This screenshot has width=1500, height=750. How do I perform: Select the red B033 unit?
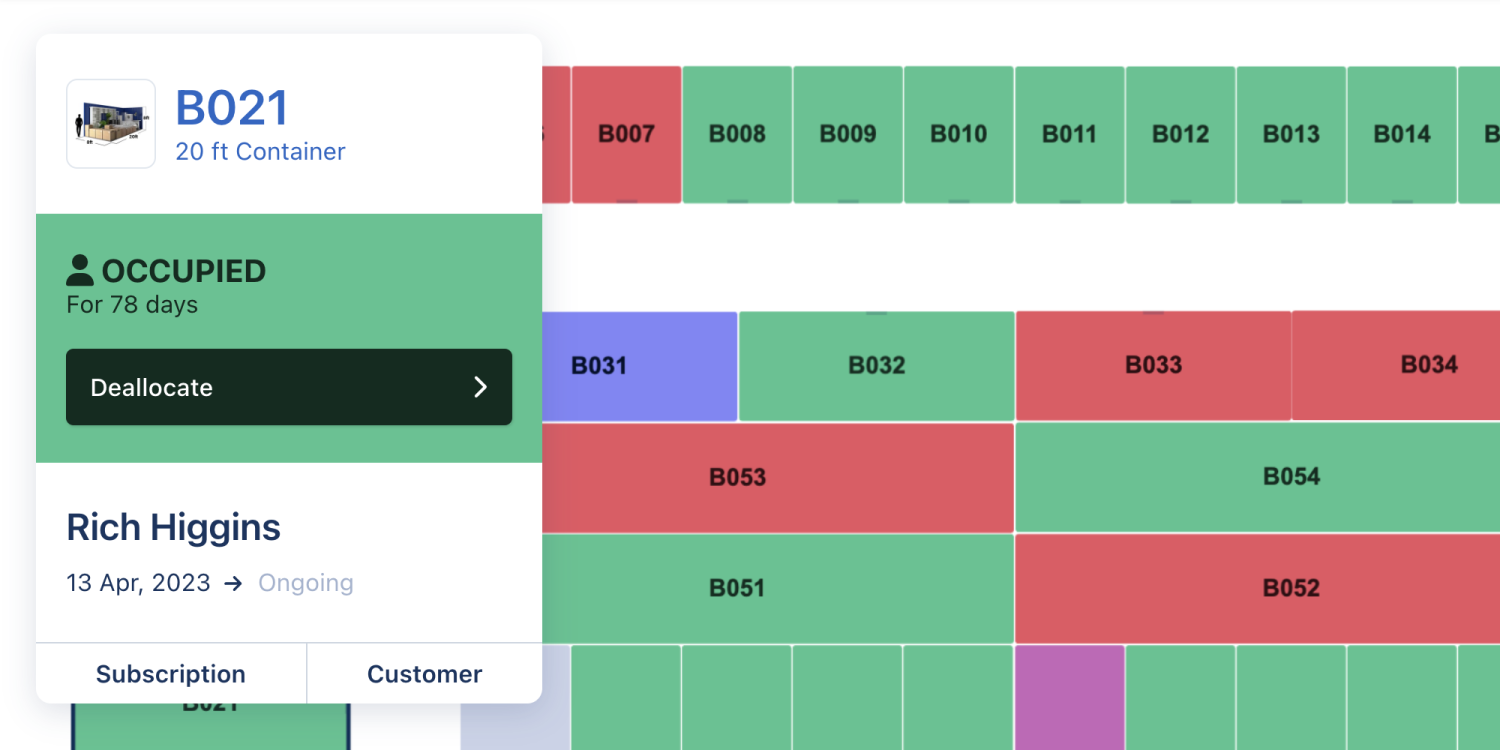coord(1153,365)
